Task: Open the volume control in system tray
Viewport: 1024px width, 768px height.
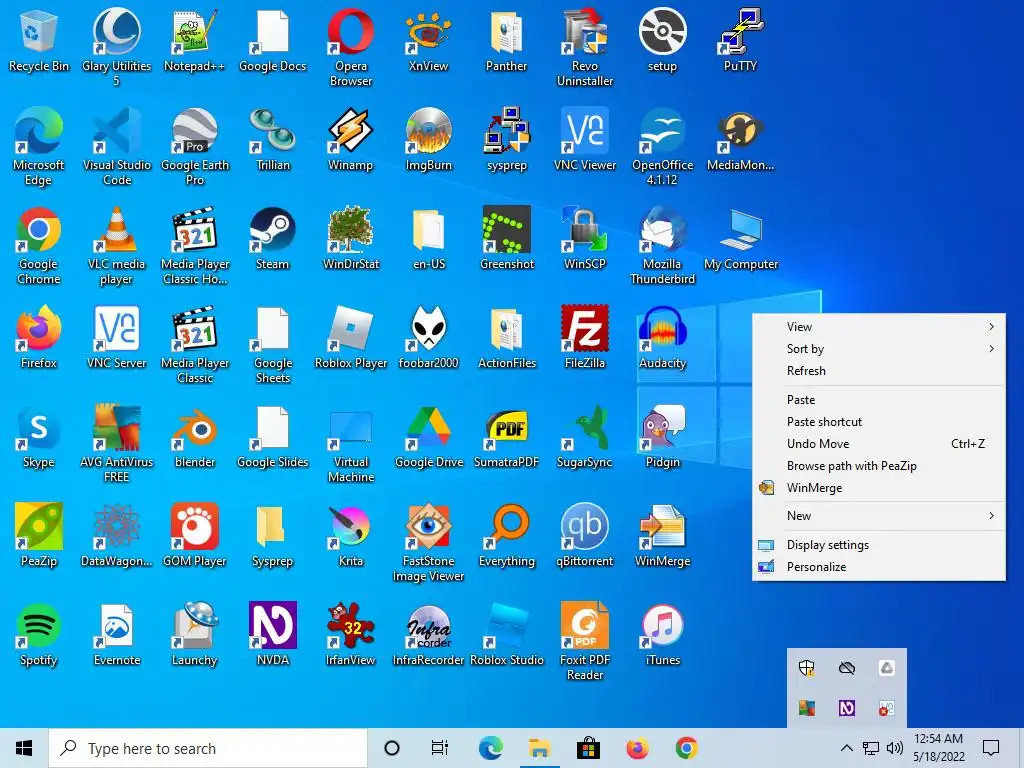Action: pos(895,748)
